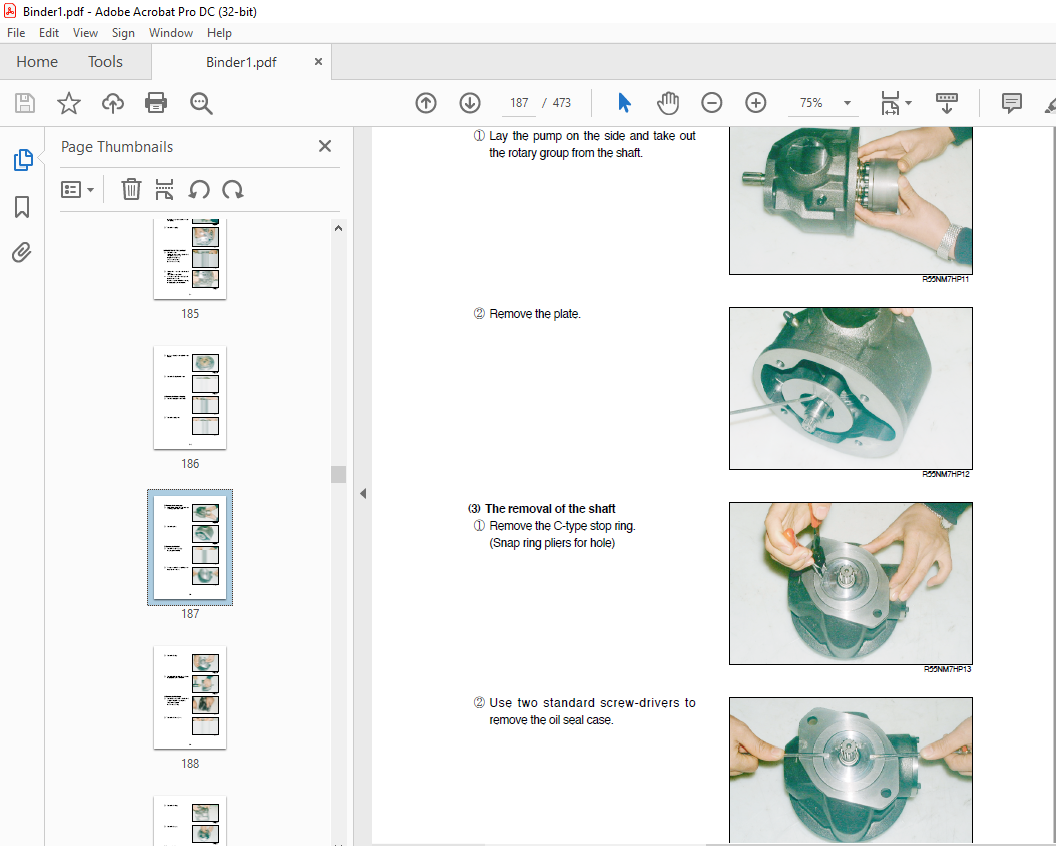Zoom out with the minus icon

pyautogui.click(x=711, y=103)
